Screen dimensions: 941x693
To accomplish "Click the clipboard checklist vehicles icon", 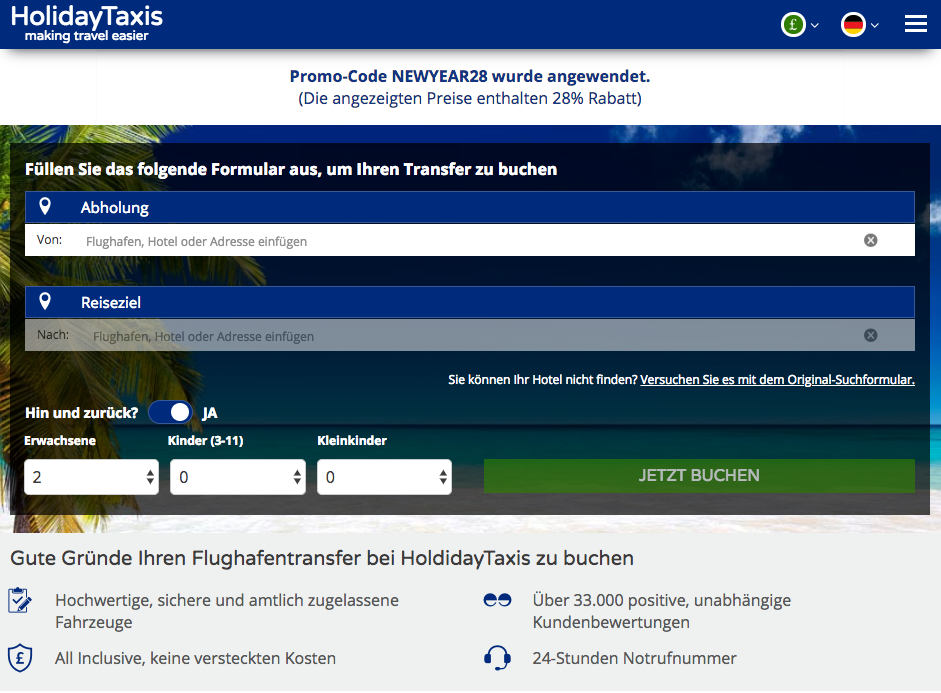I will point(20,601).
